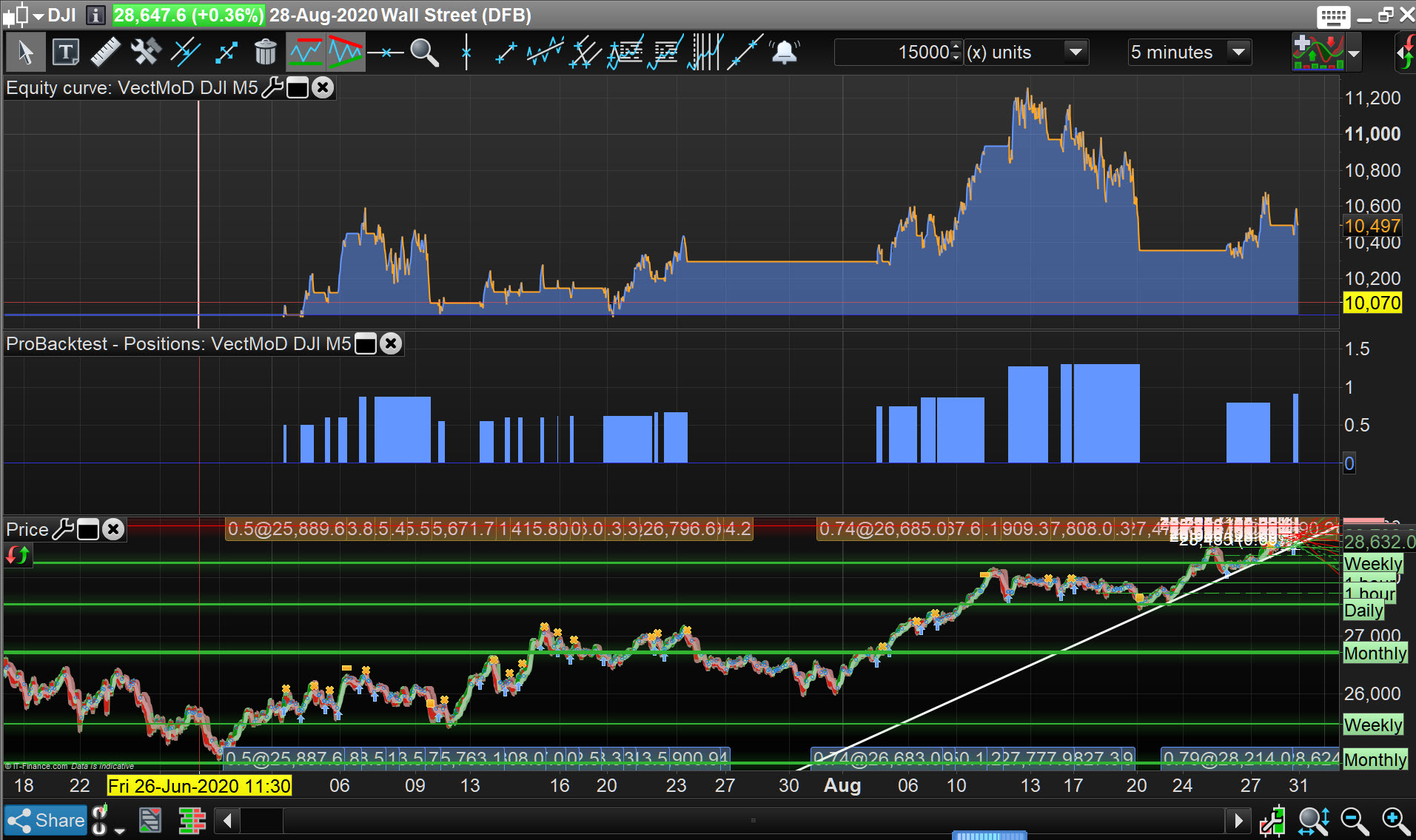Select the Fibonacci levels with dotted lines tool

(x=625, y=53)
